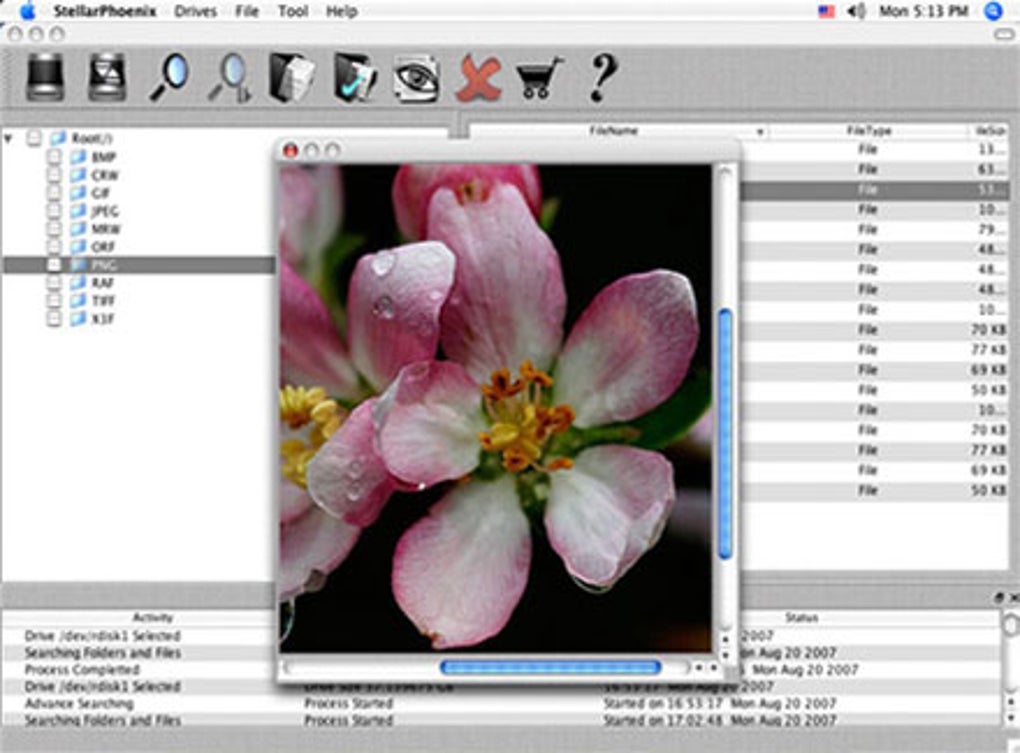Open the StellarPhoenix application menu
The image size is (1020, 753).
coord(105,11)
